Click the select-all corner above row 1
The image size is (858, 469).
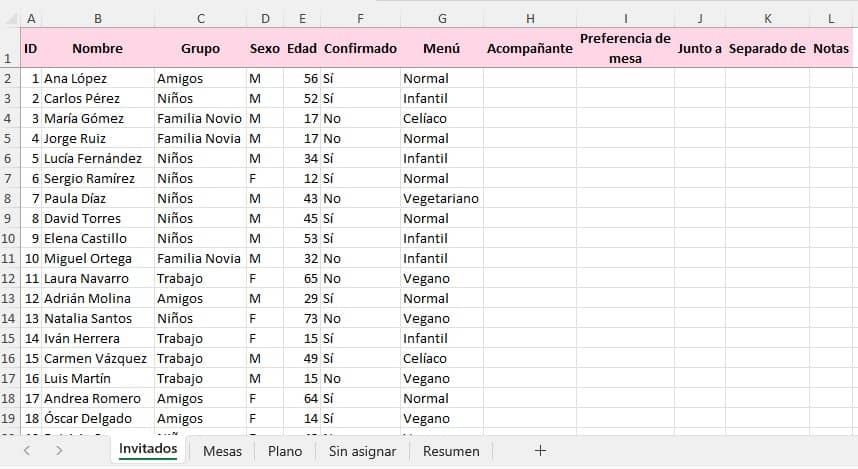[10, 18]
